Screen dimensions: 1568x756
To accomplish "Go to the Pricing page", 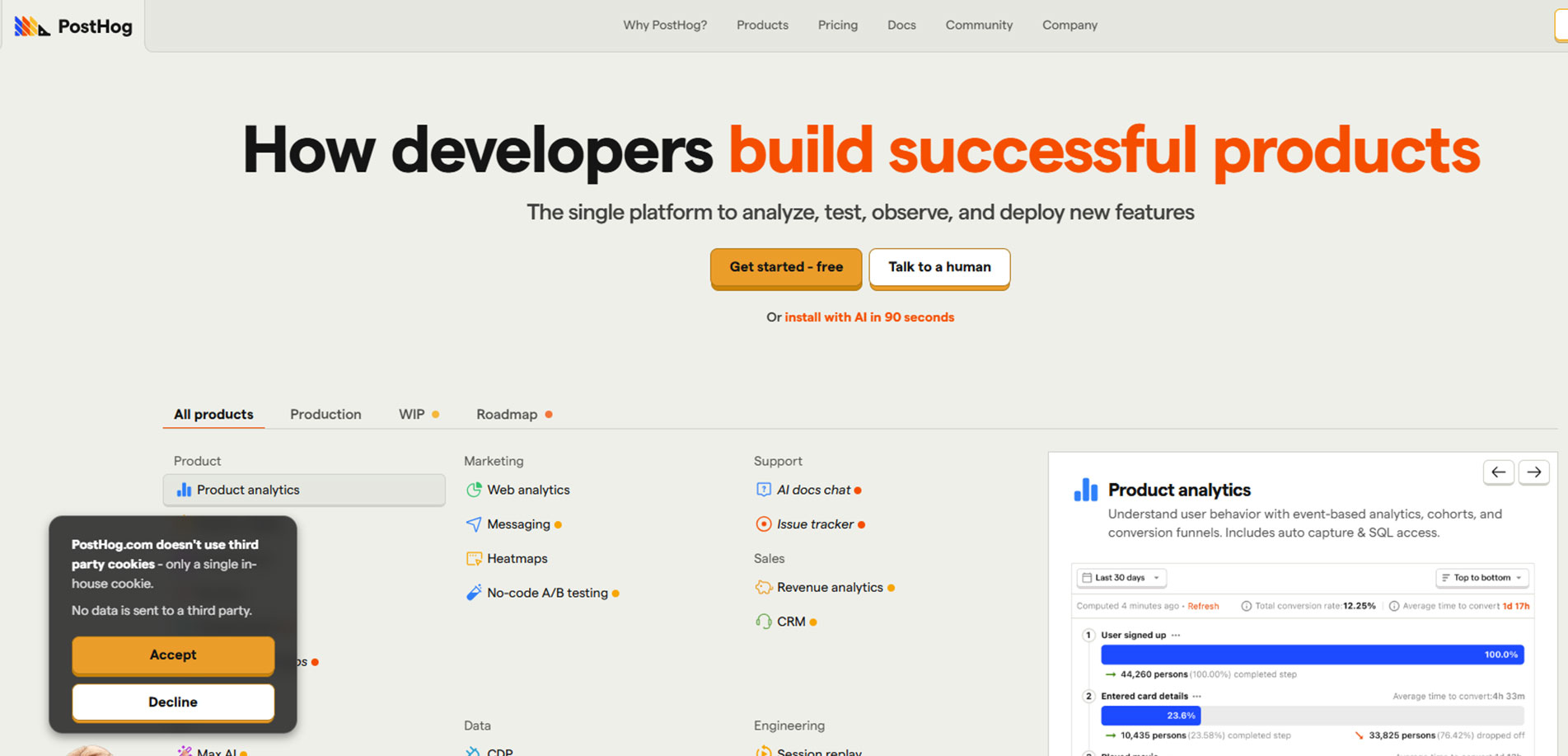I will (838, 25).
